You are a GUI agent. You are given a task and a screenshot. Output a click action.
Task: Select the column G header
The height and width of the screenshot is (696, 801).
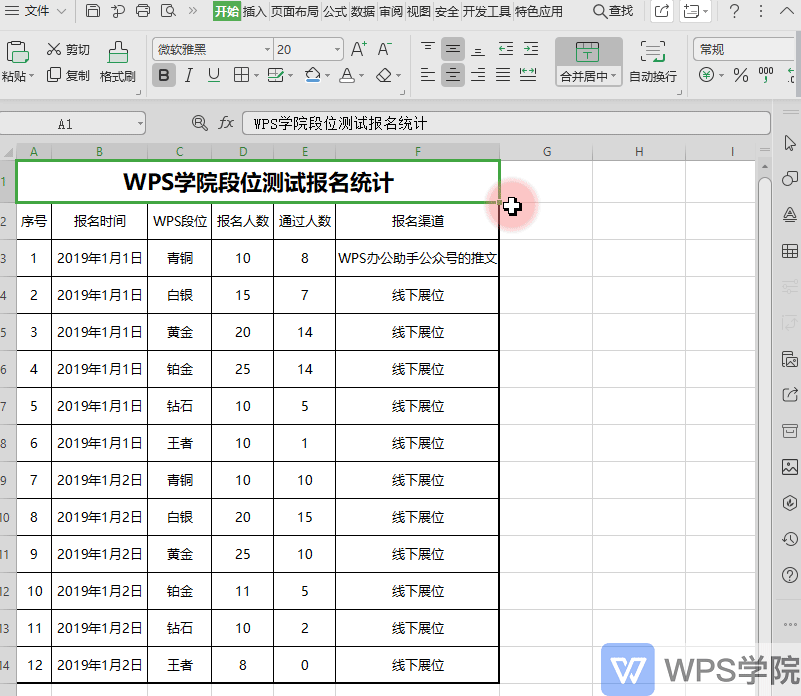(x=546, y=152)
